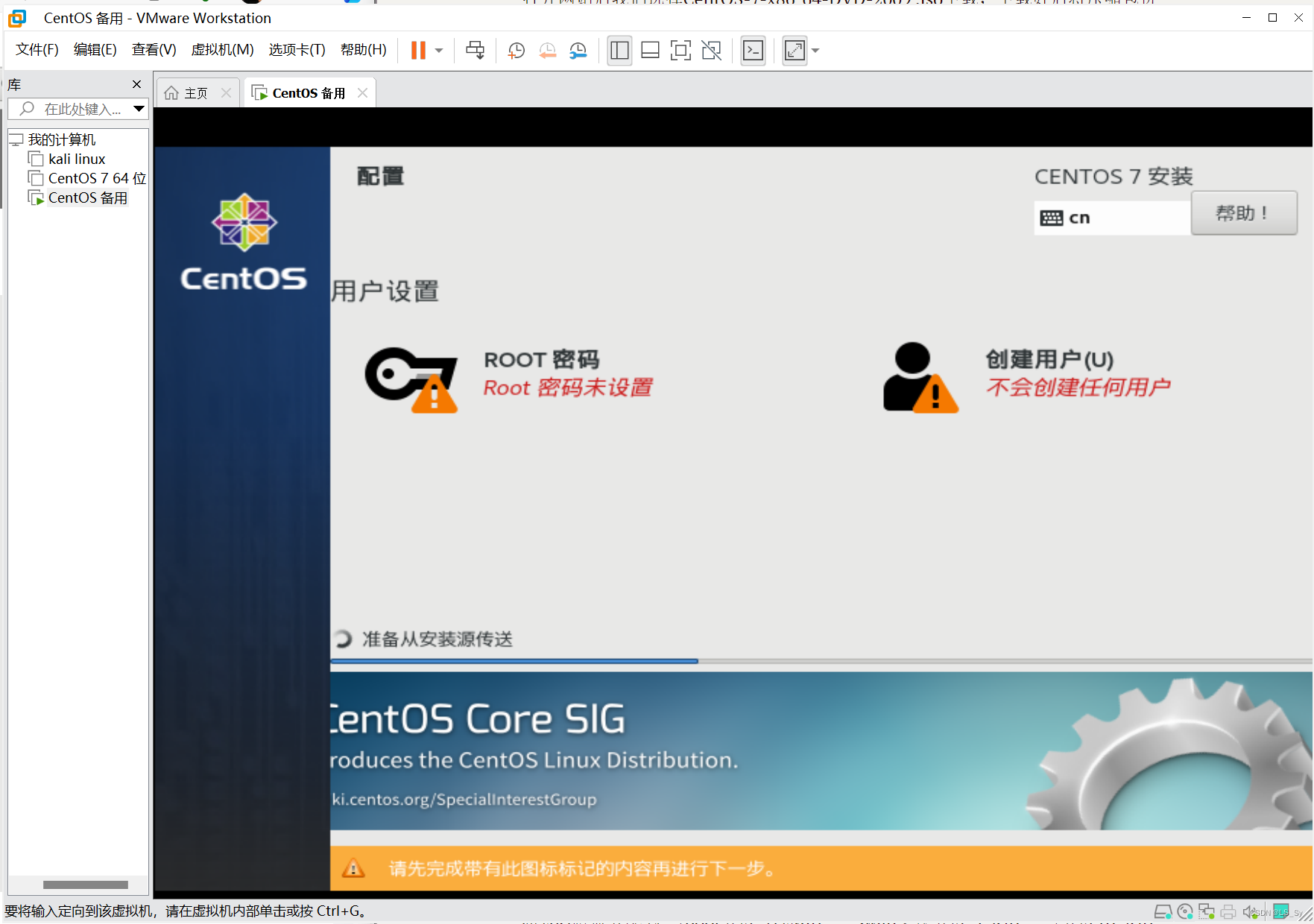Select CentOS 7 64 位 virtual machine
The width and height of the screenshot is (1314, 924).
point(97,178)
